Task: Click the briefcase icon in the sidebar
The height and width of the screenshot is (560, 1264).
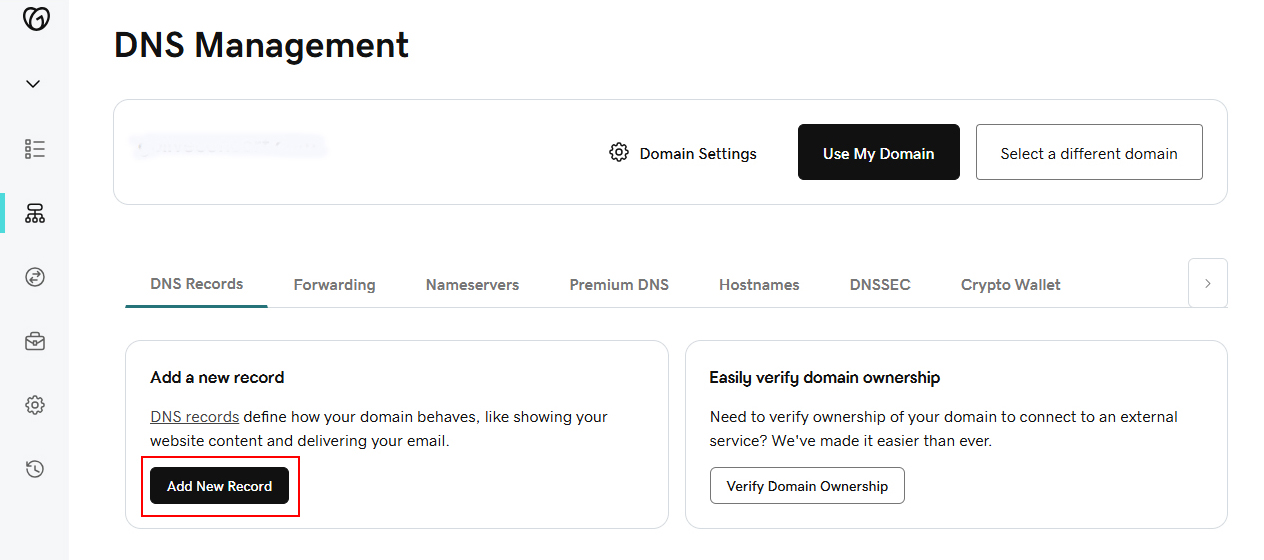Action: tap(35, 341)
